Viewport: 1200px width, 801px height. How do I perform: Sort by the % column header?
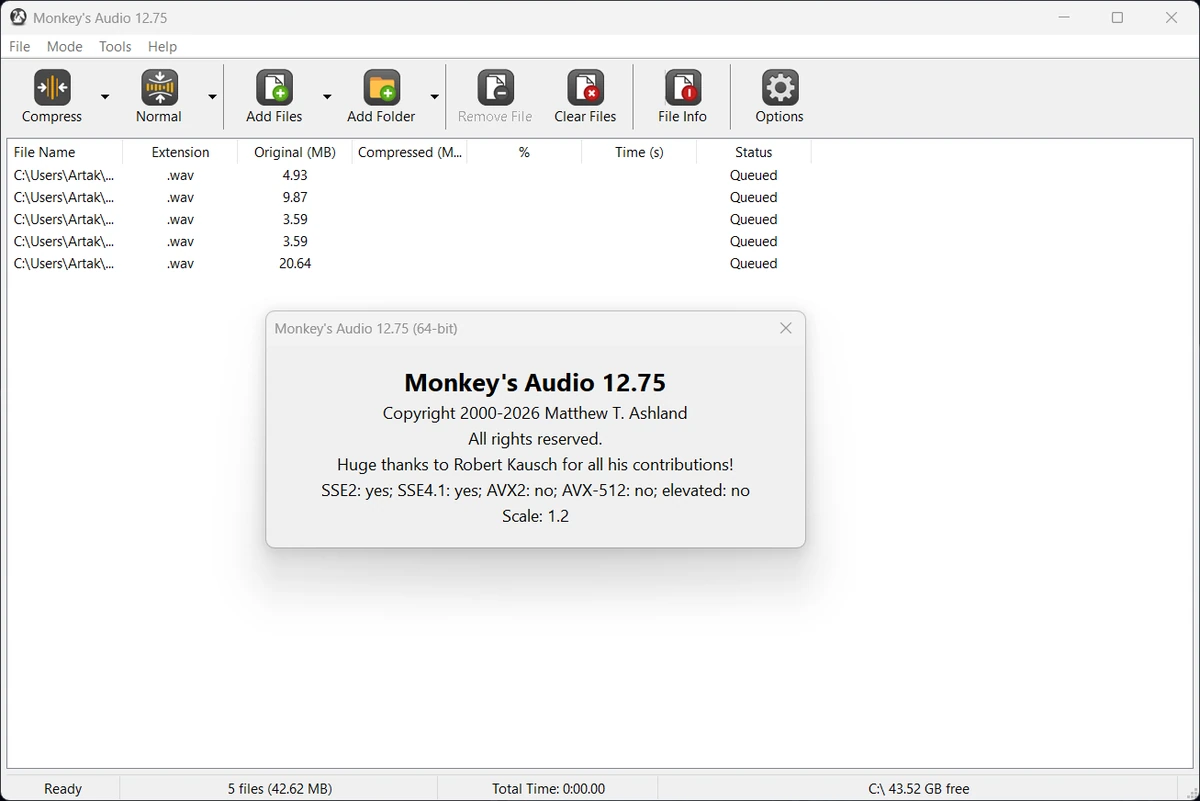pos(524,152)
